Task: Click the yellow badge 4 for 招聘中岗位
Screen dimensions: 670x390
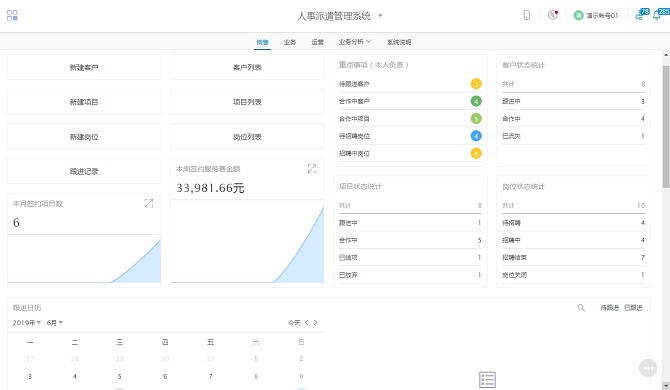Action: click(476, 153)
